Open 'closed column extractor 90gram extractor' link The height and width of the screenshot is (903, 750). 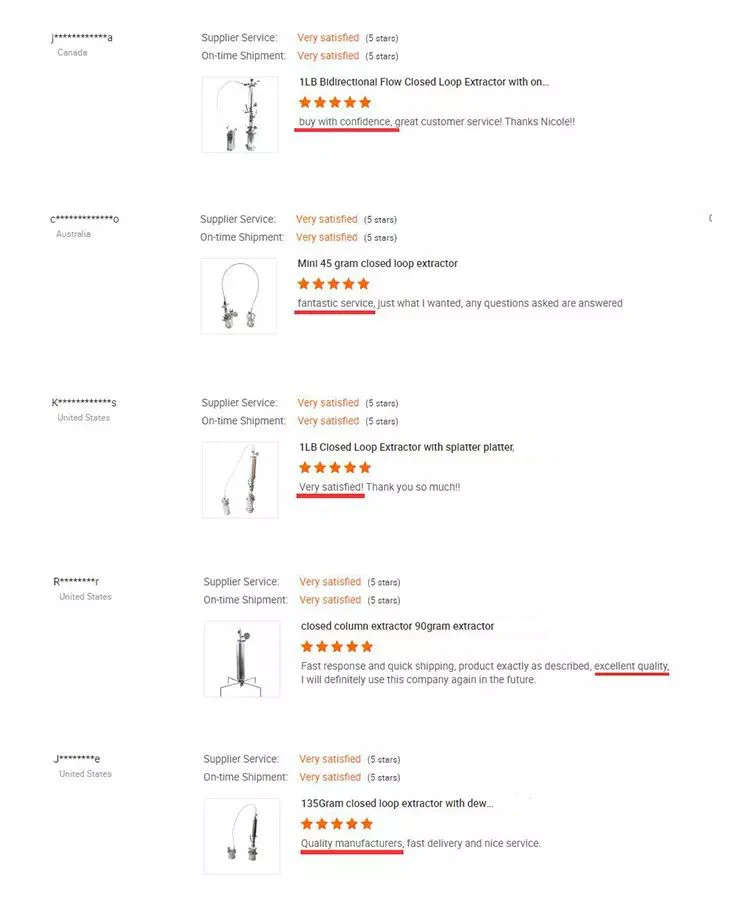click(x=397, y=626)
